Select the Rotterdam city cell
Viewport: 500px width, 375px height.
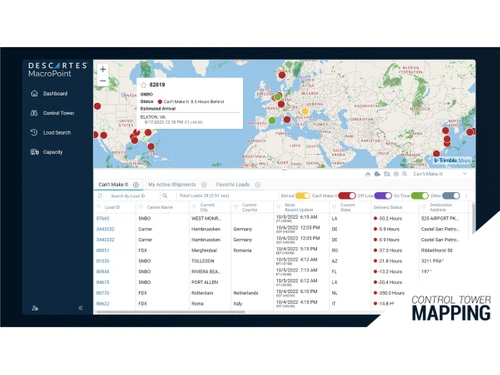[x=202, y=293]
